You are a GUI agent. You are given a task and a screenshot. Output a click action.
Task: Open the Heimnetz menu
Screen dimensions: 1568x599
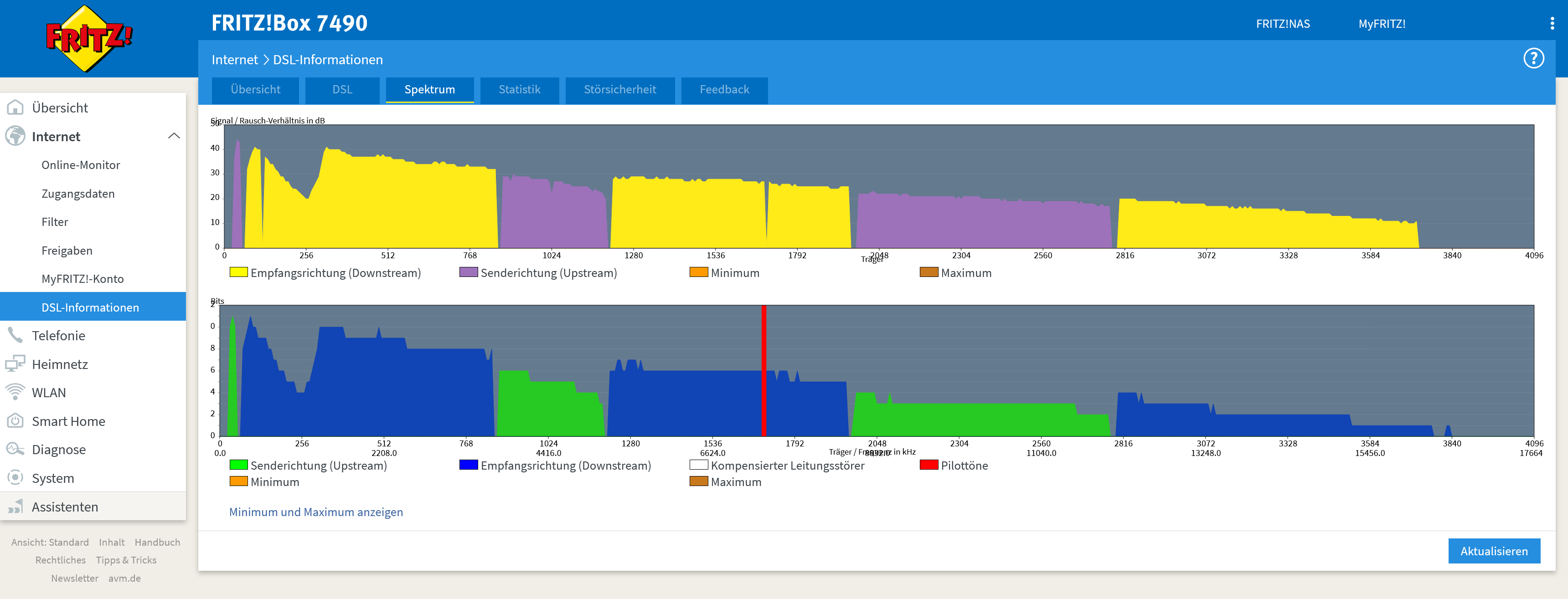(93, 363)
